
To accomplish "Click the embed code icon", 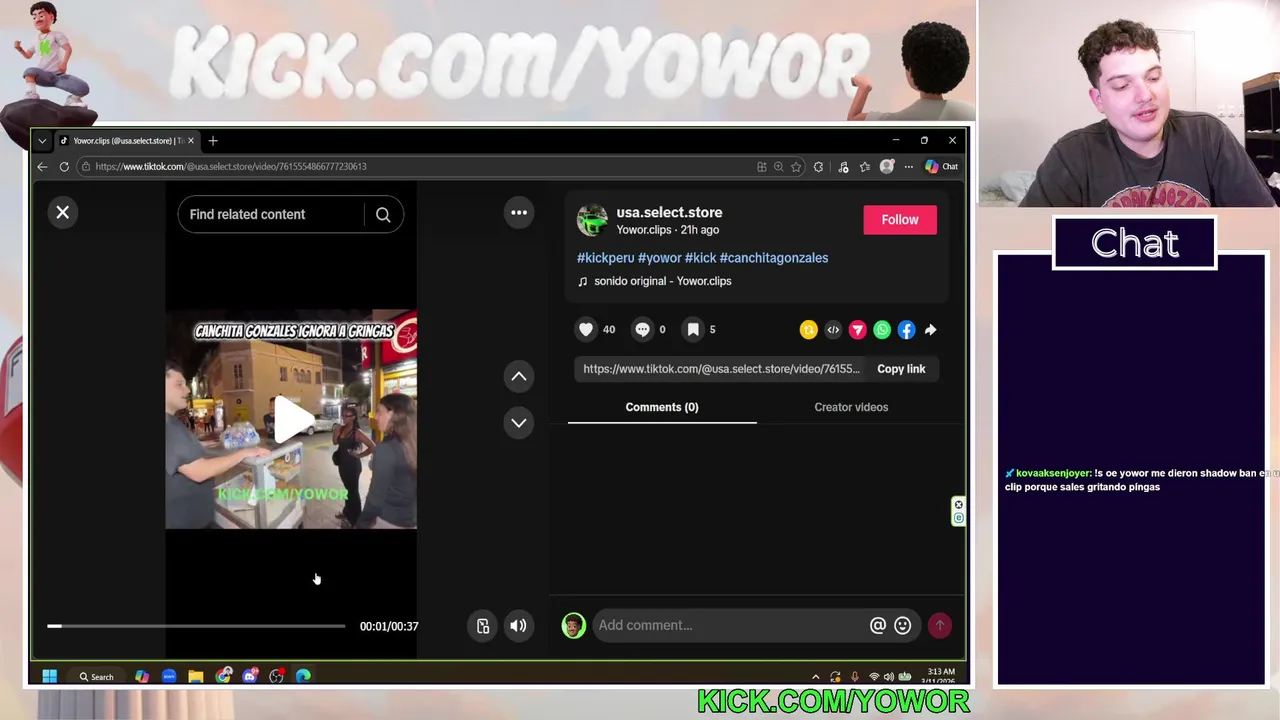I will coord(833,329).
